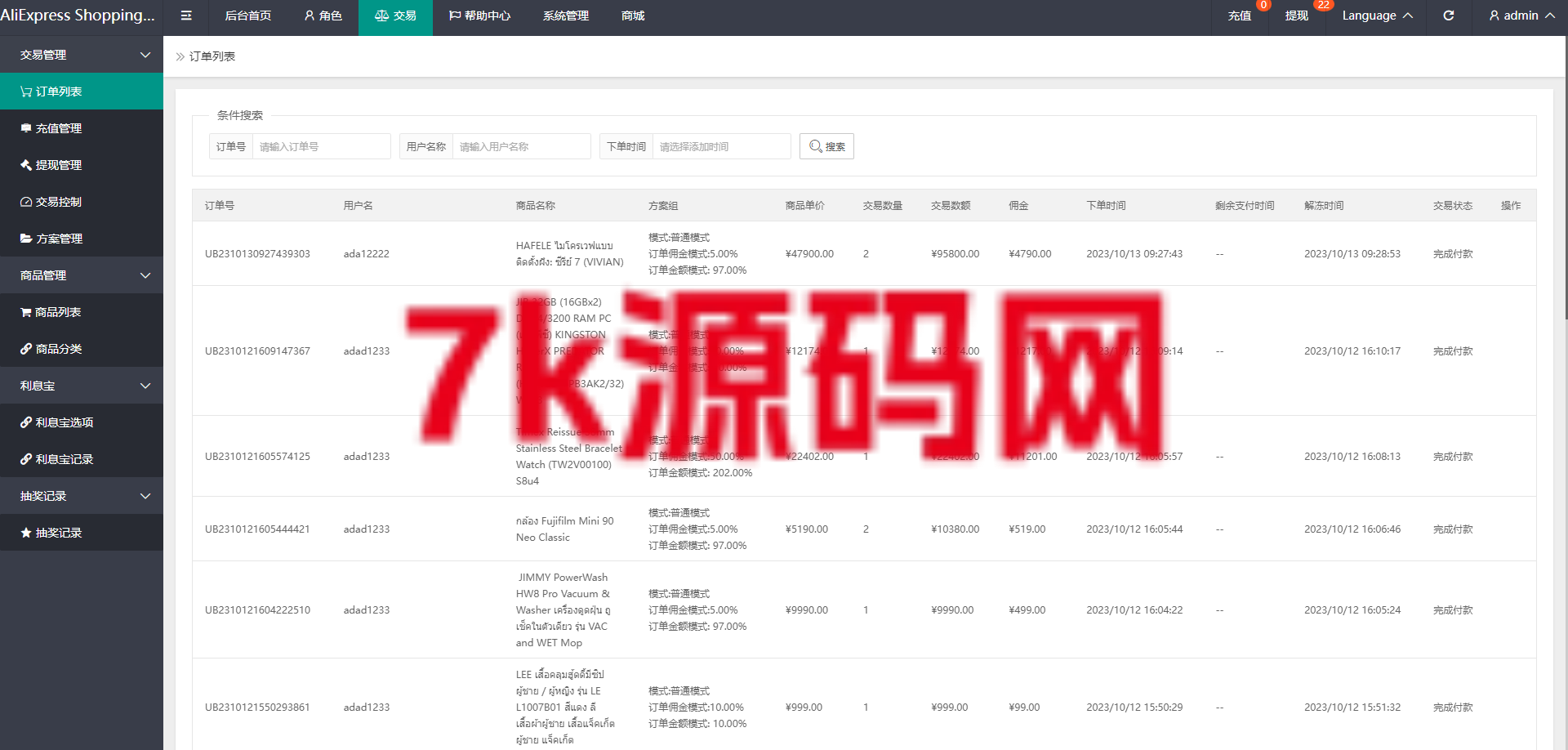Click the 订单号 search input field
Viewport: 1568px width, 750px height.
321,146
